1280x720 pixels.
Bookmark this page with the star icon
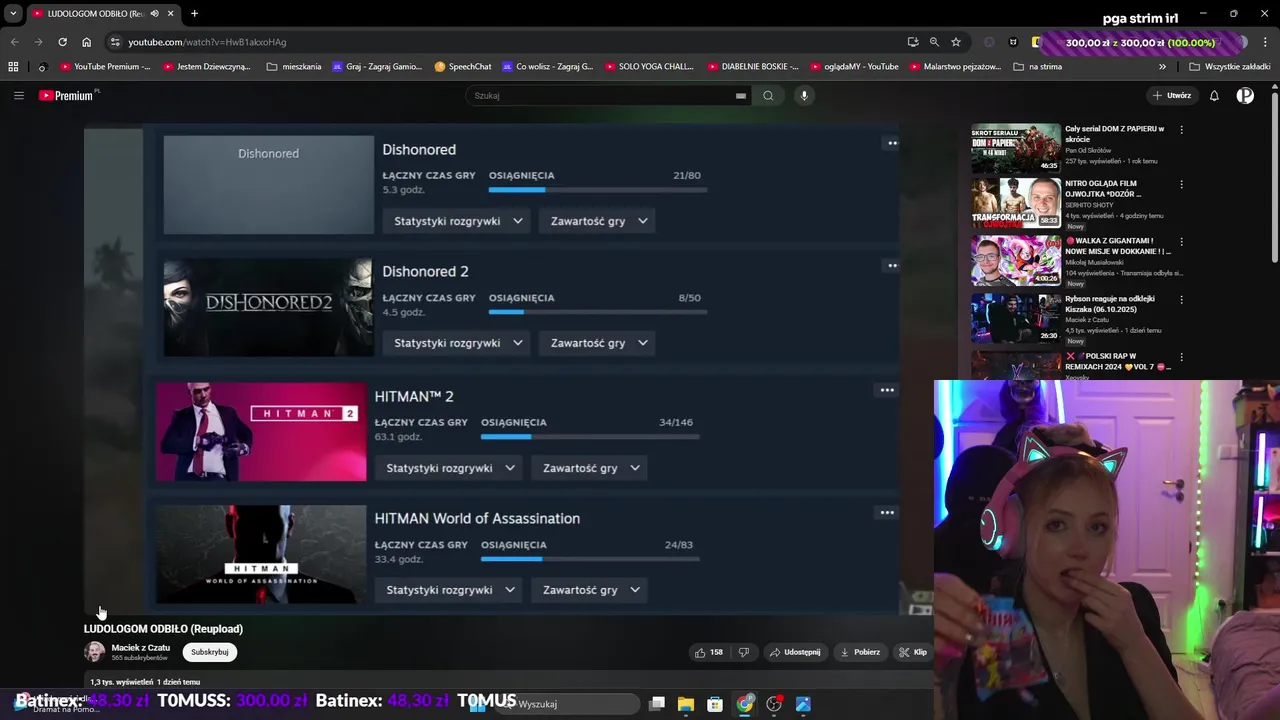click(956, 42)
